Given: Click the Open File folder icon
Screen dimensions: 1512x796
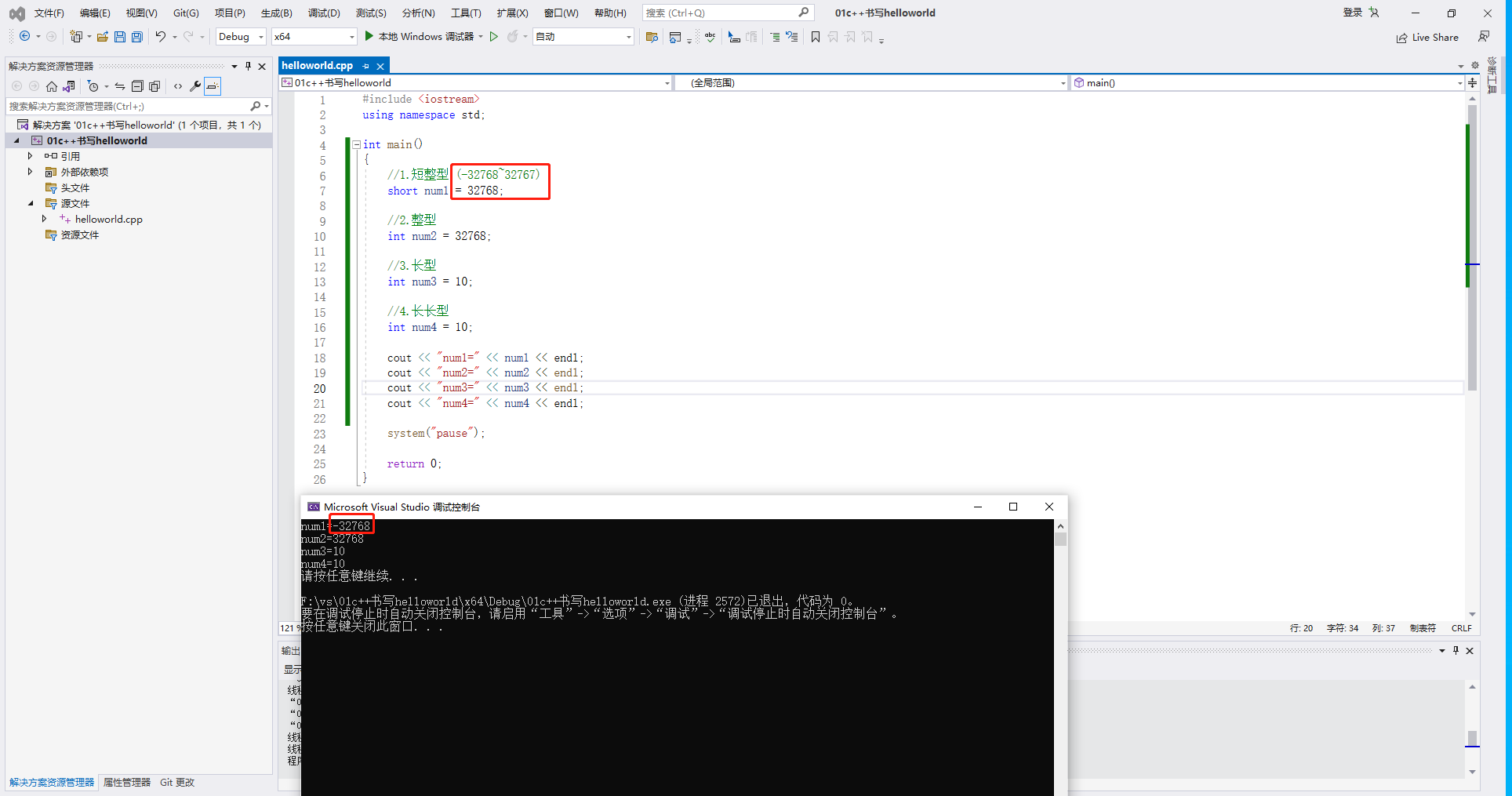Looking at the screenshot, I should click(x=103, y=36).
